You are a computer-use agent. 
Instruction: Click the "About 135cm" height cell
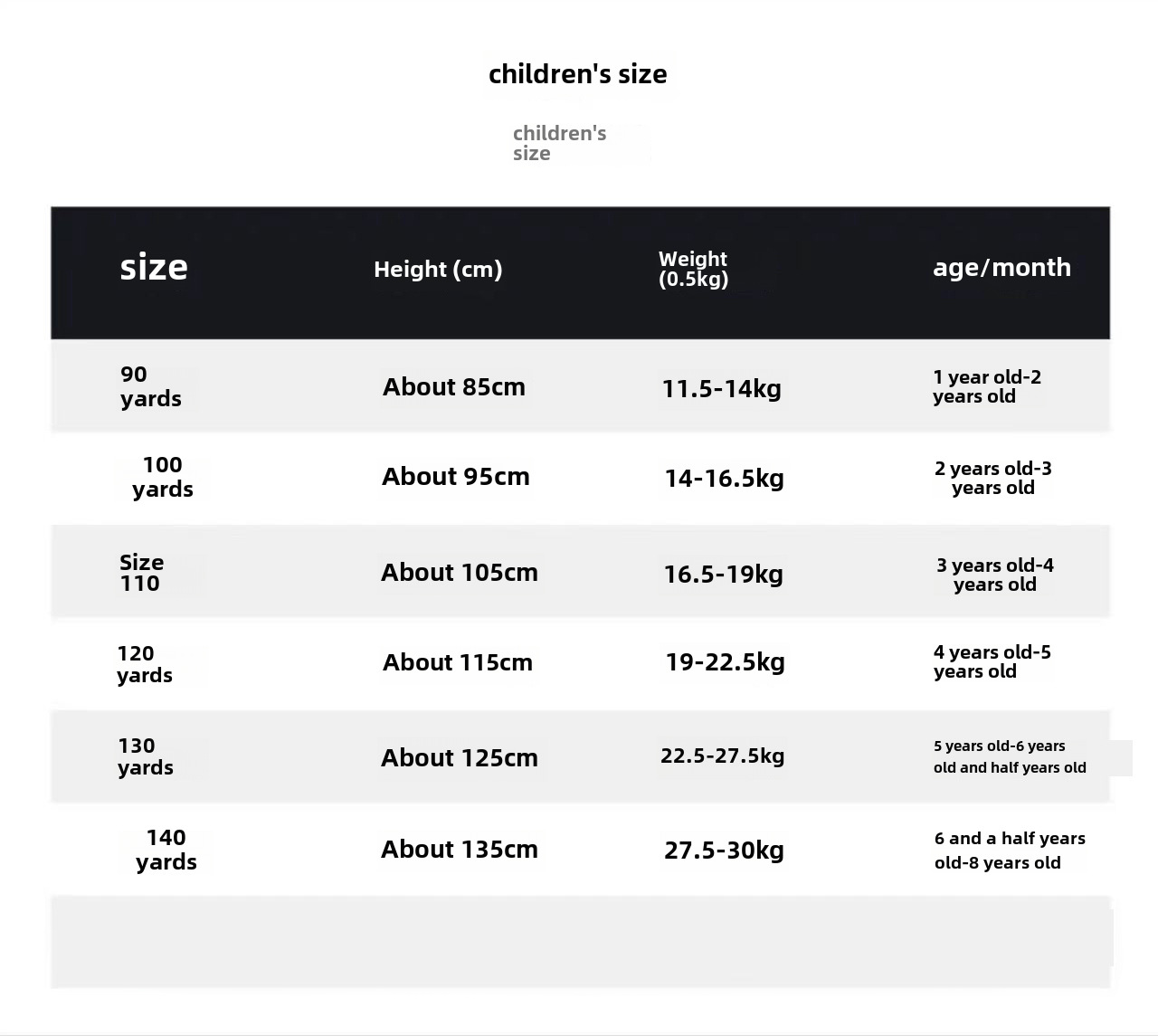(x=460, y=850)
